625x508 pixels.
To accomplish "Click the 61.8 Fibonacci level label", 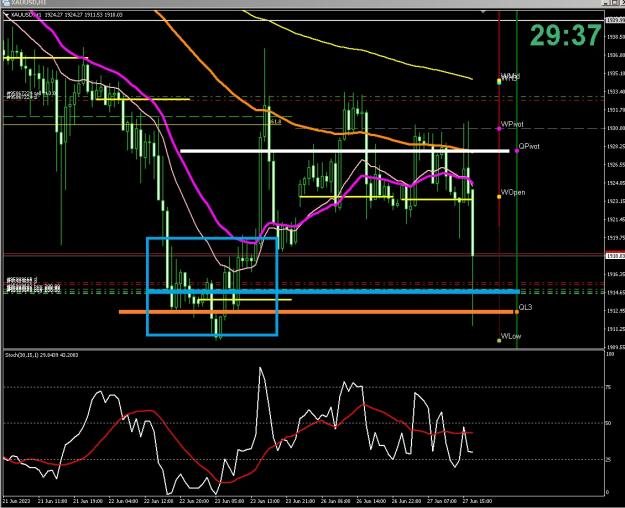I will (275, 122).
